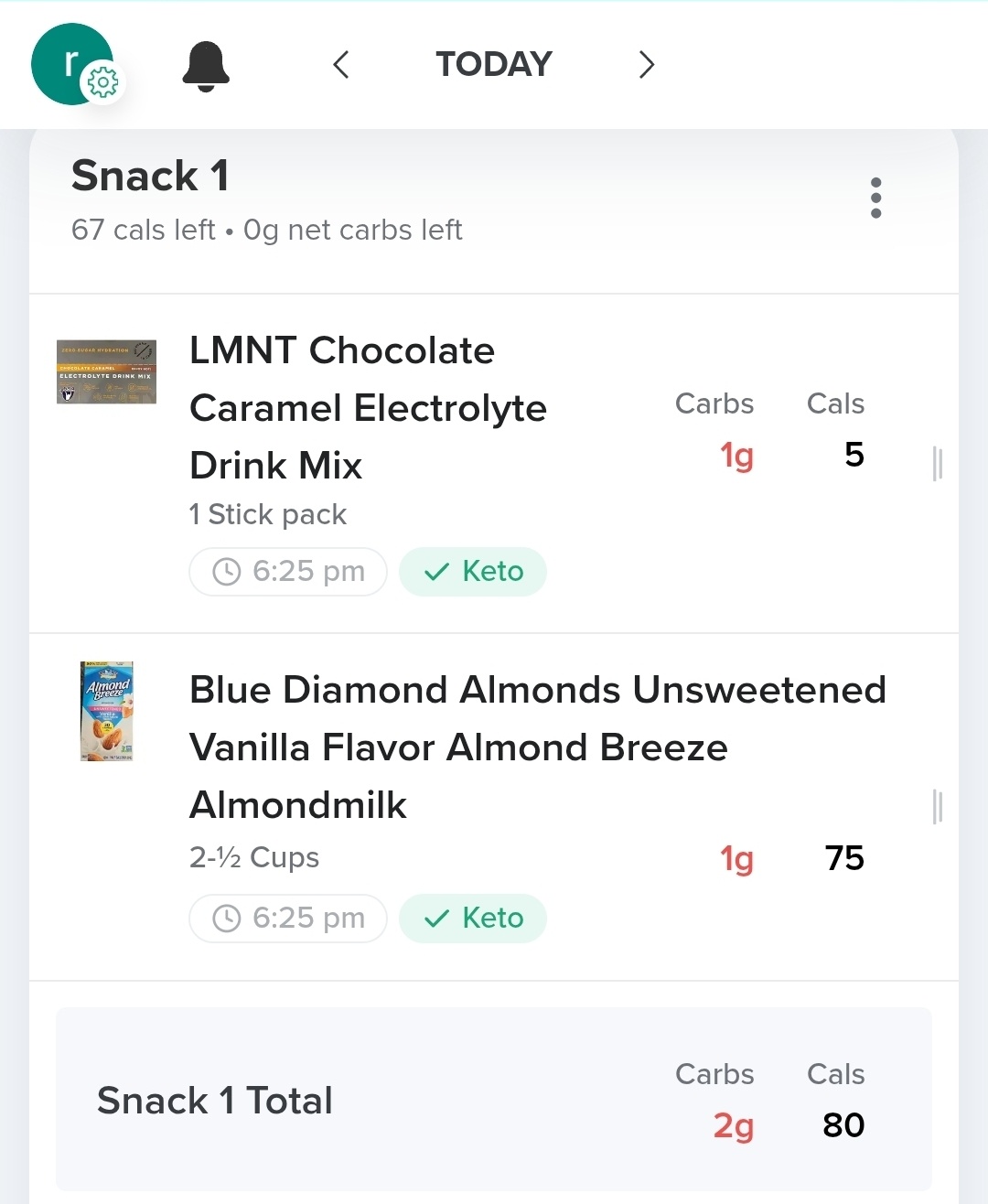Click the clock icon on LMNT entry
This screenshot has width=988, height=1204.
(226, 572)
